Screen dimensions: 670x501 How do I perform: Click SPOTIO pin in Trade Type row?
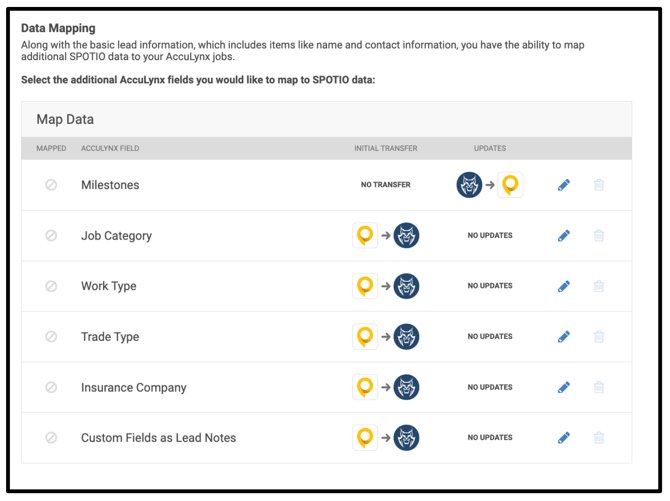coord(365,337)
